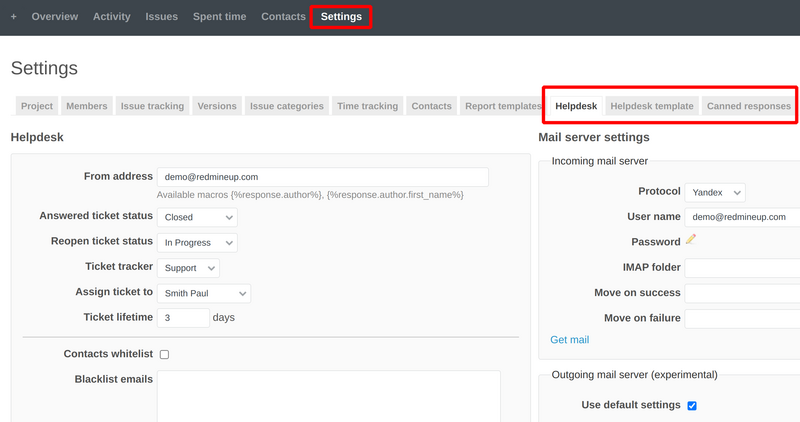
Task: Open the Overview menu item
Action: pos(54,17)
